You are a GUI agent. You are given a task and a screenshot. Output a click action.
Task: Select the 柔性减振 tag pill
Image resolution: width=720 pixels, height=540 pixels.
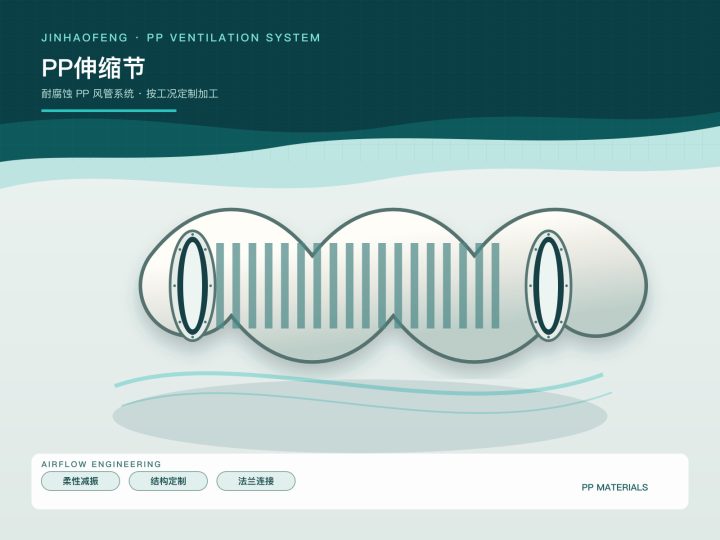pos(80,481)
